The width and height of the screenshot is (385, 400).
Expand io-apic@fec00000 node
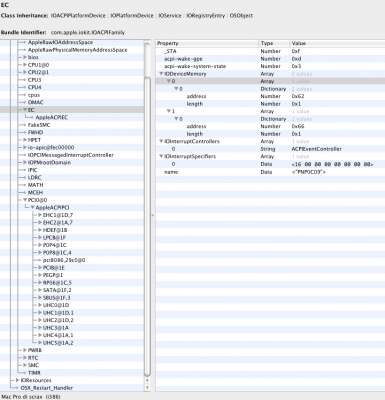tap(25, 147)
